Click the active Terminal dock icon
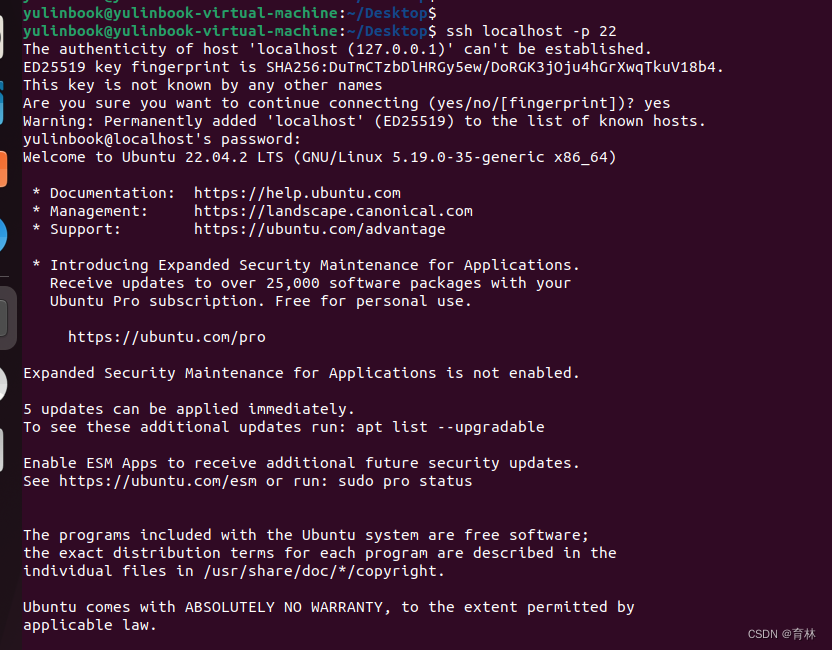 pyautogui.click(x=4, y=318)
